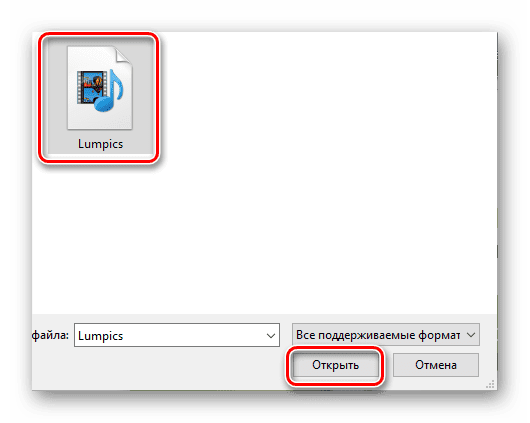This screenshot has width=530, height=423.
Task: Show the supported file formats list
Action: [x=386, y=335]
